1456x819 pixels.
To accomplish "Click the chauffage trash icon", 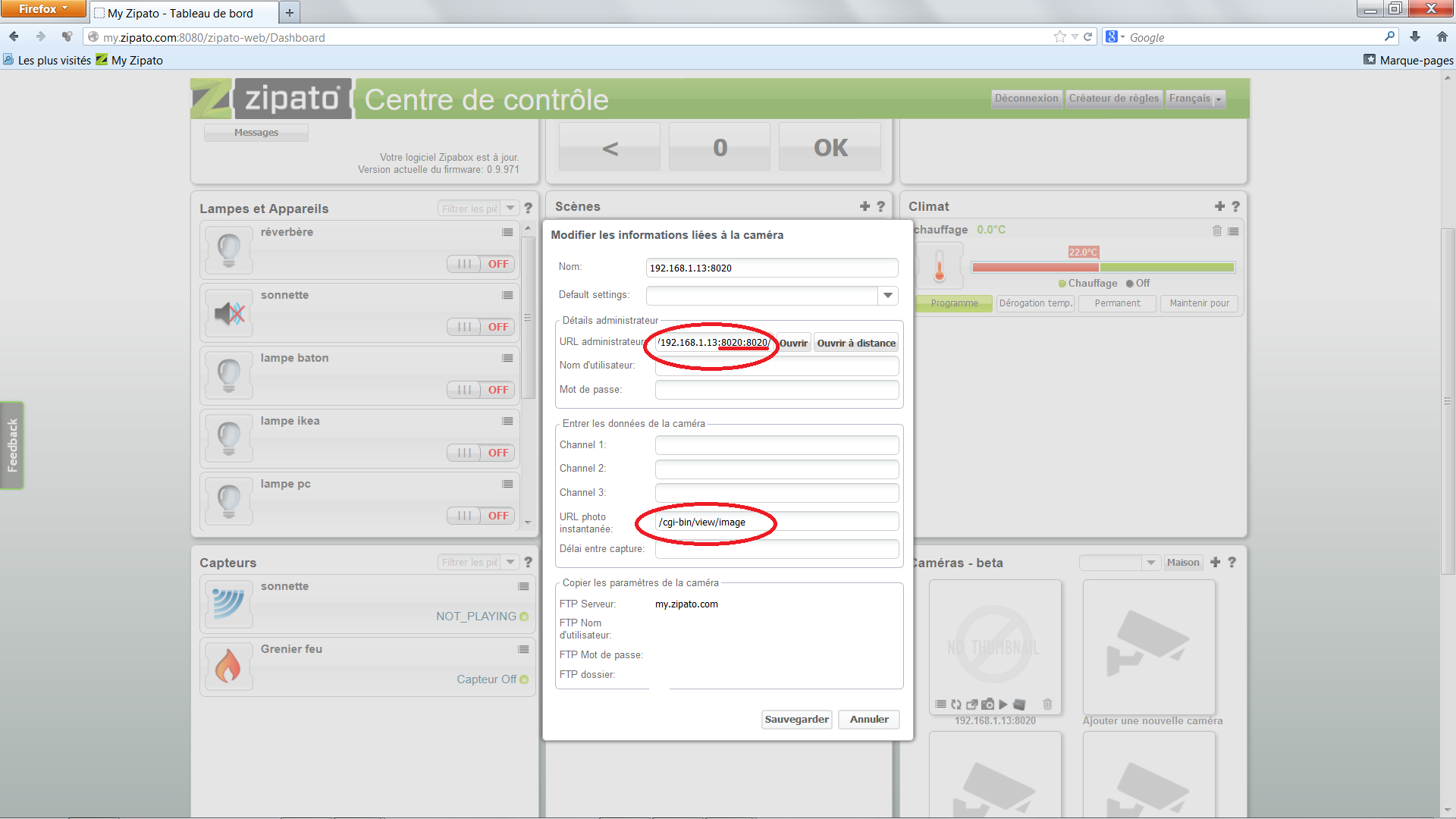I will pyautogui.click(x=1217, y=231).
